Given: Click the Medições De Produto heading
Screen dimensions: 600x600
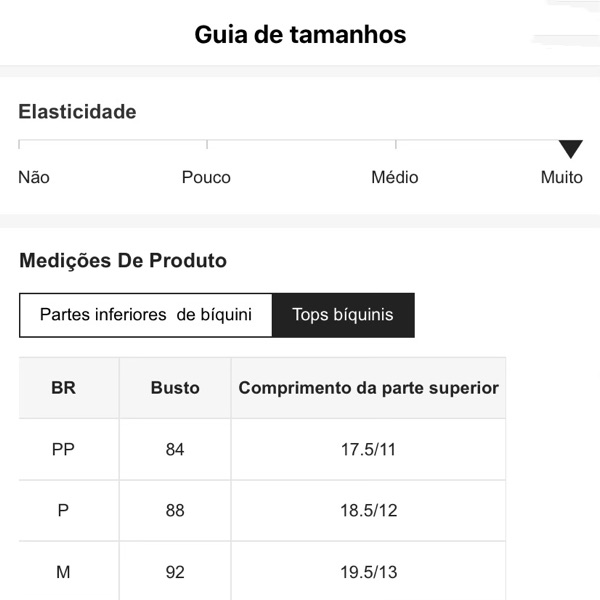Looking at the screenshot, I should coord(123,261).
